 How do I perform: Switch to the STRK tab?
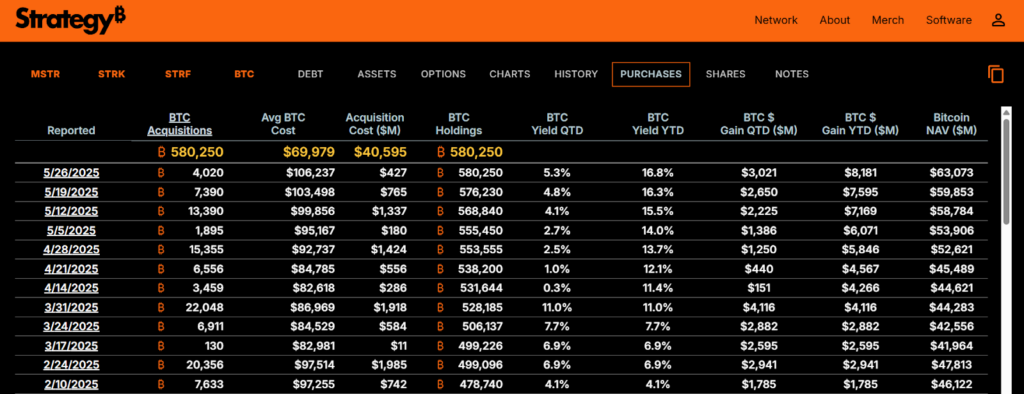click(x=112, y=74)
